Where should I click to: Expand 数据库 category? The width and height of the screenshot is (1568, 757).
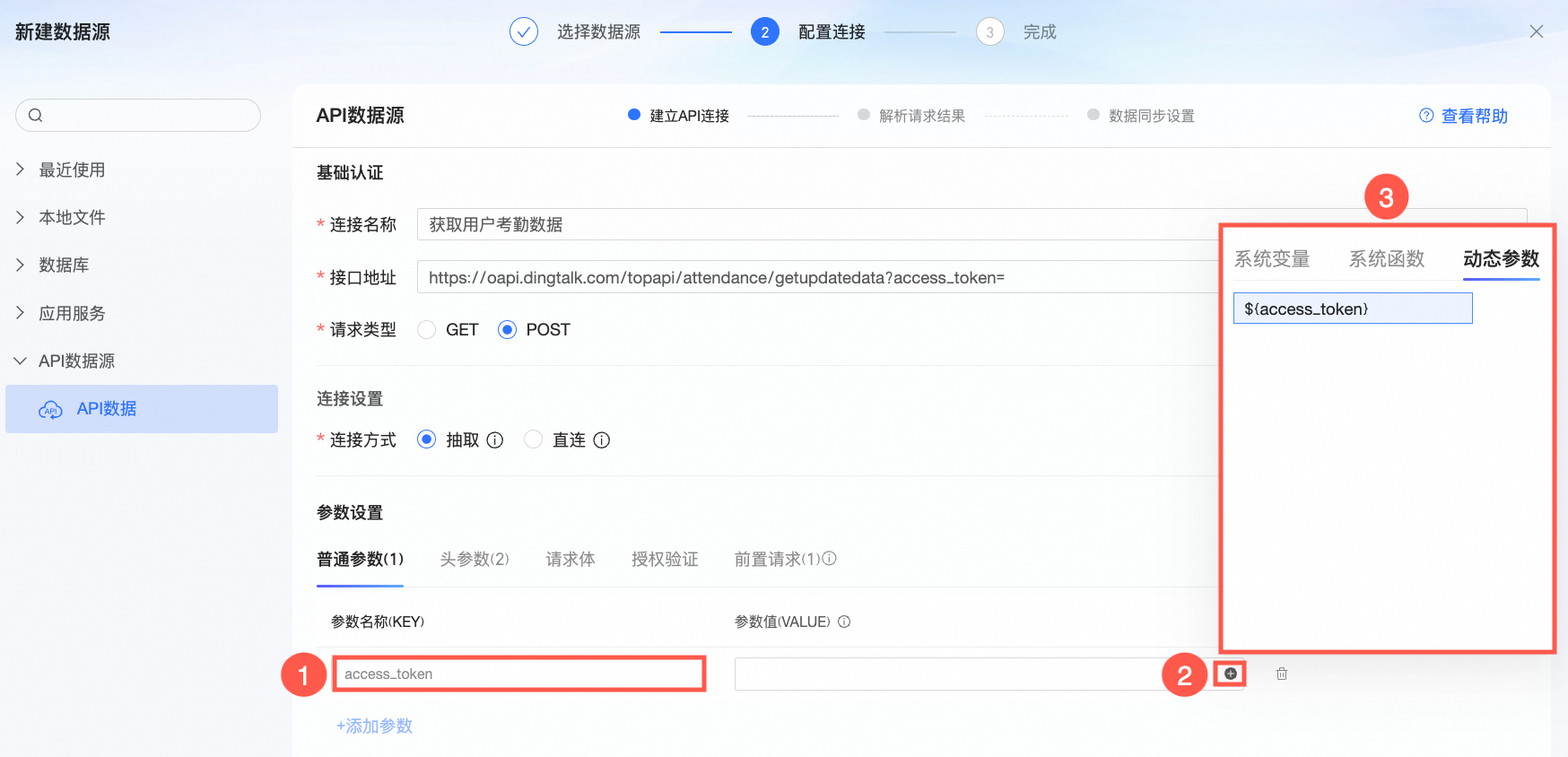coord(20,265)
